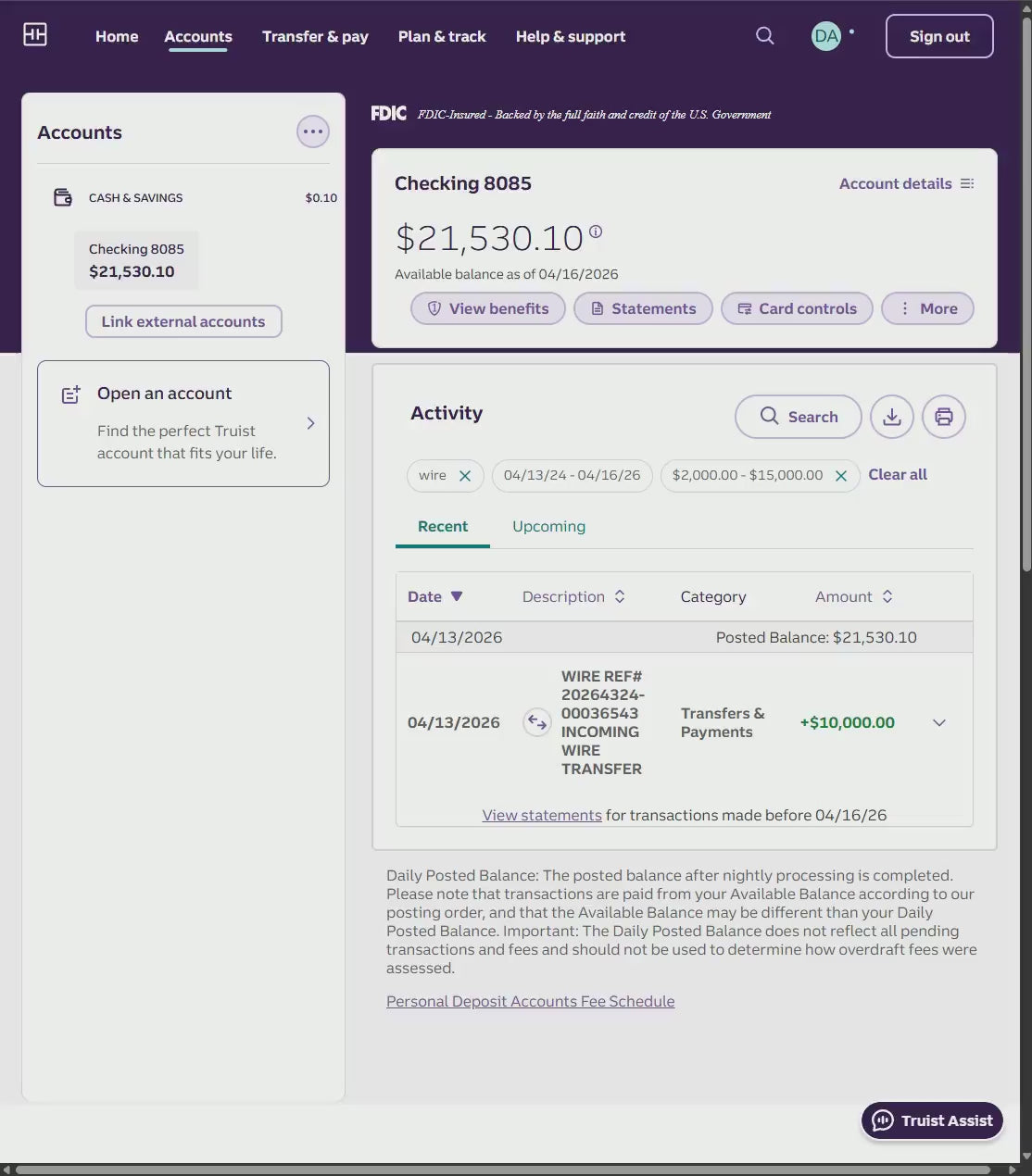Open Personal Deposit Accounts Fee Schedule
This screenshot has width=1032, height=1176.
tap(530, 1001)
